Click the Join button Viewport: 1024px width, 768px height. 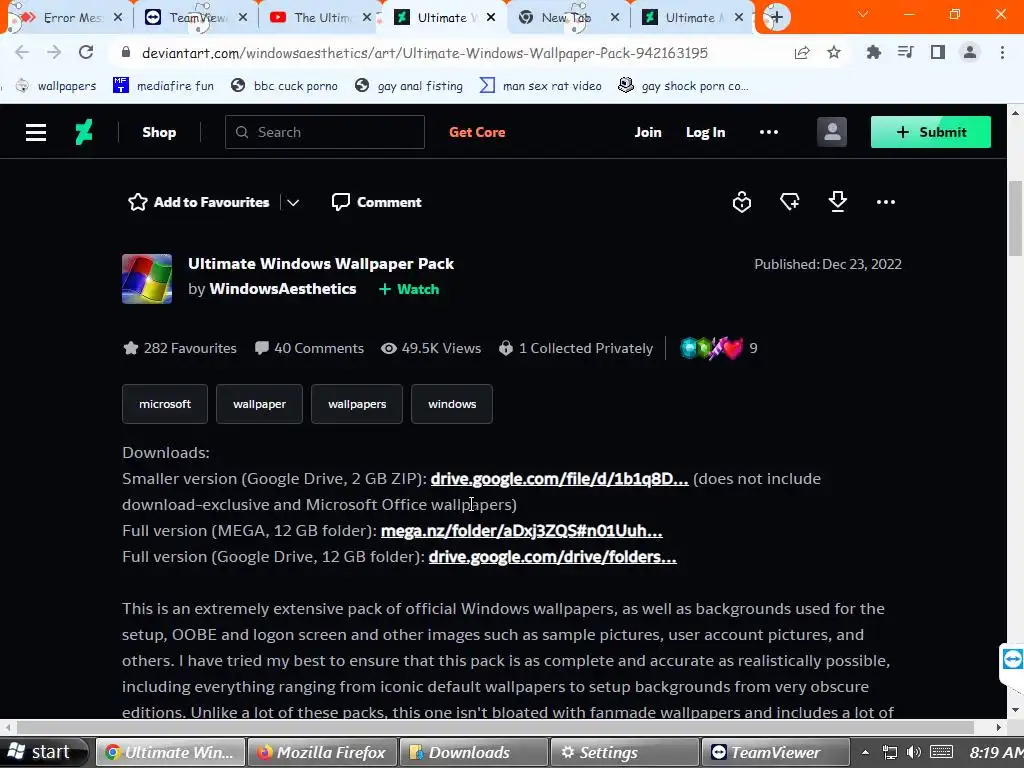click(648, 132)
